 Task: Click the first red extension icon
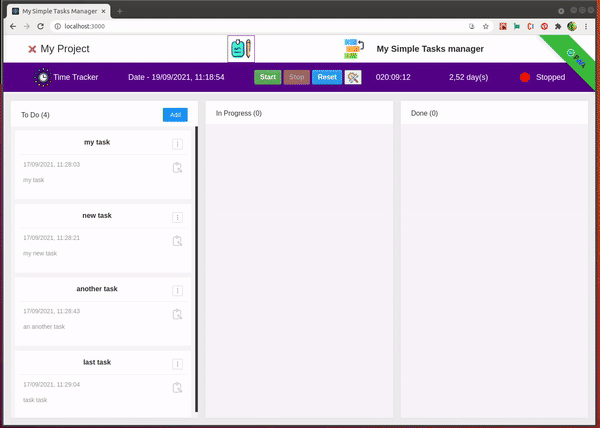coord(503,26)
